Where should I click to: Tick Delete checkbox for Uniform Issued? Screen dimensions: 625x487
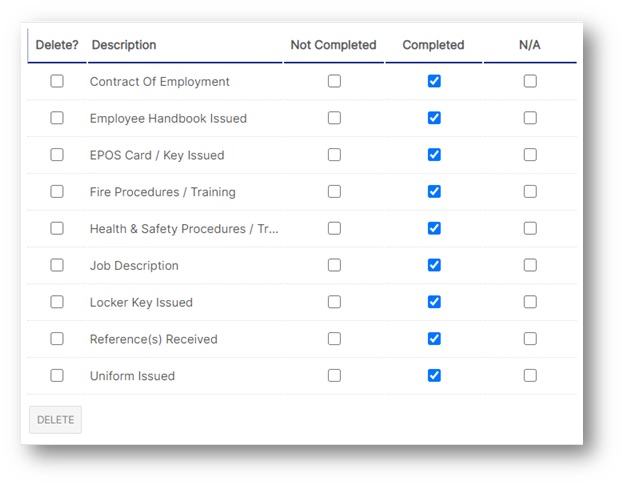pyautogui.click(x=57, y=375)
